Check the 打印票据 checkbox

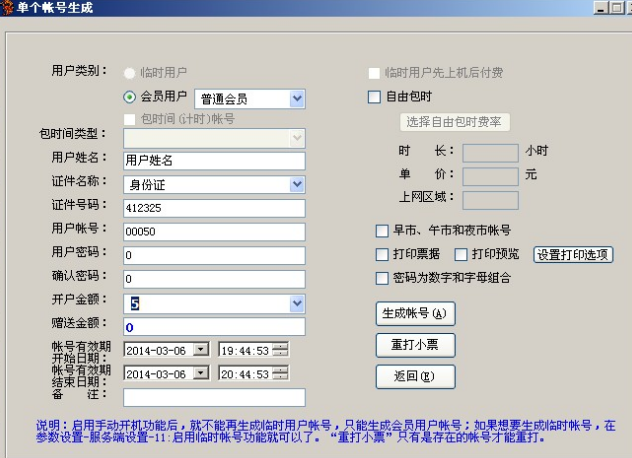pos(382,254)
